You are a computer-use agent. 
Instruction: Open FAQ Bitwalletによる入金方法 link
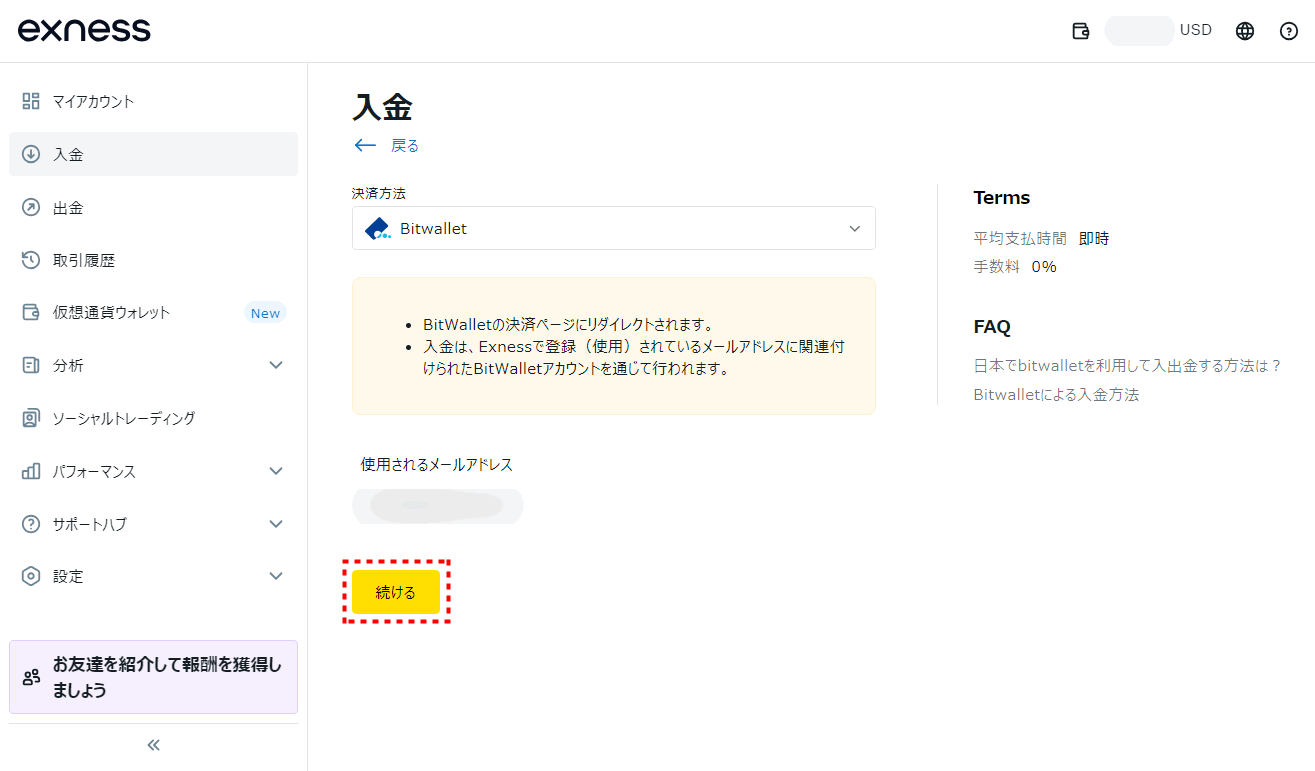coord(1056,394)
